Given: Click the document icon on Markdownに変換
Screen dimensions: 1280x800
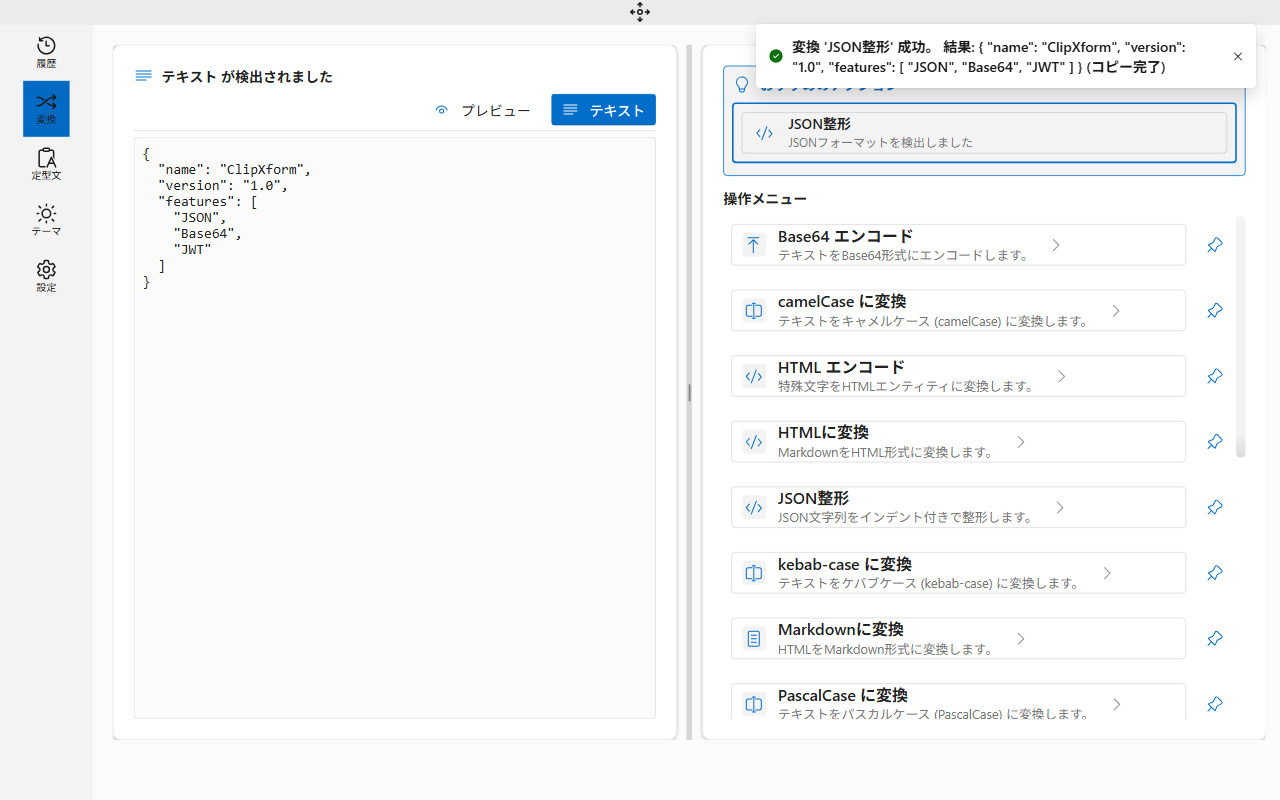Looking at the screenshot, I should coord(753,638).
